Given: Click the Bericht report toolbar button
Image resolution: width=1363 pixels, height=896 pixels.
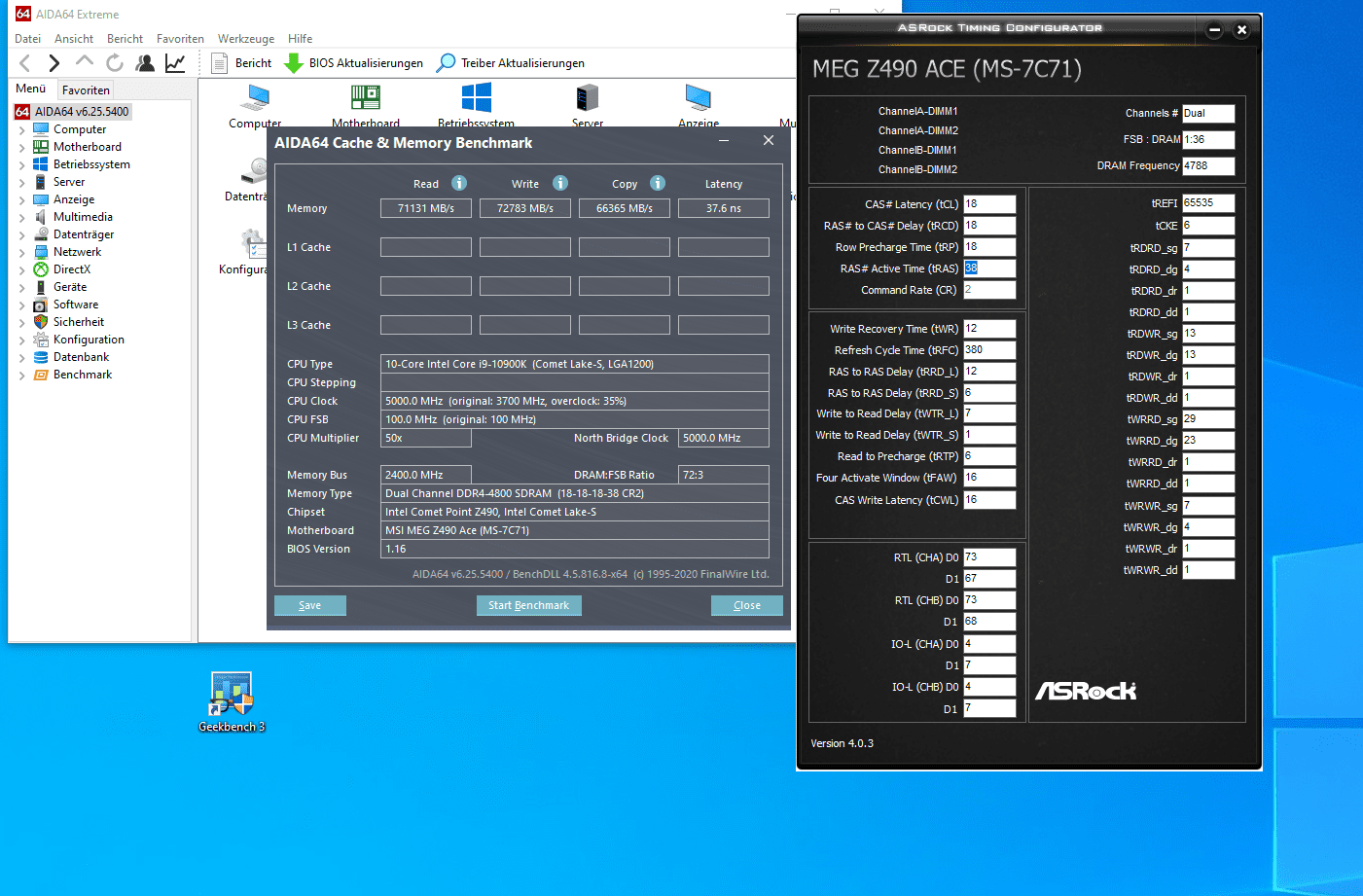Looking at the screenshot, I should [242, 63].
